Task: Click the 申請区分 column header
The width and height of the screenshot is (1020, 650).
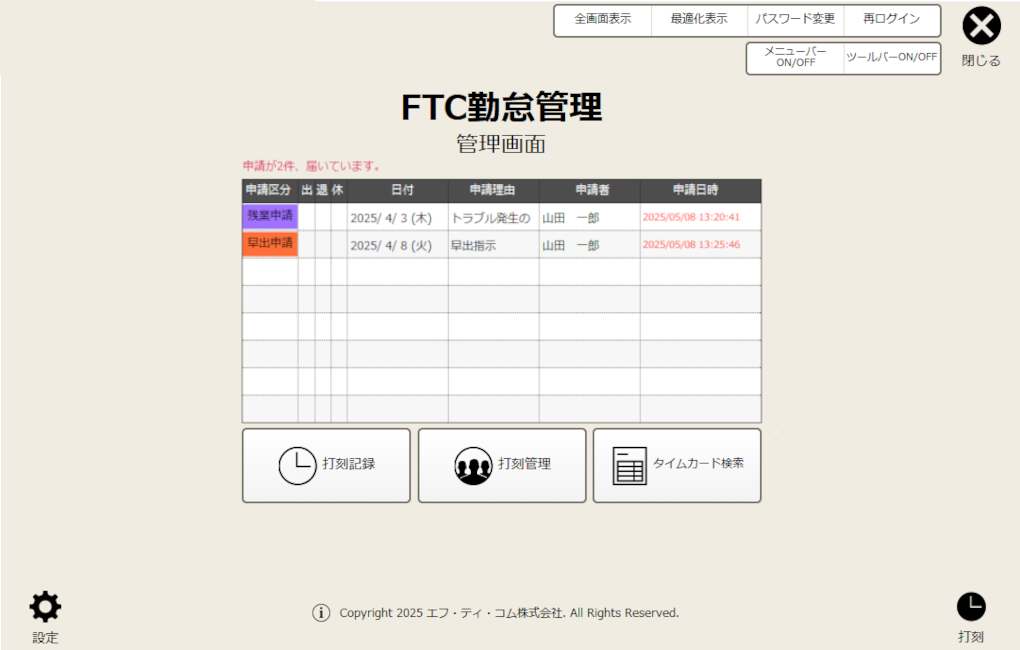Action: [269, 190]
